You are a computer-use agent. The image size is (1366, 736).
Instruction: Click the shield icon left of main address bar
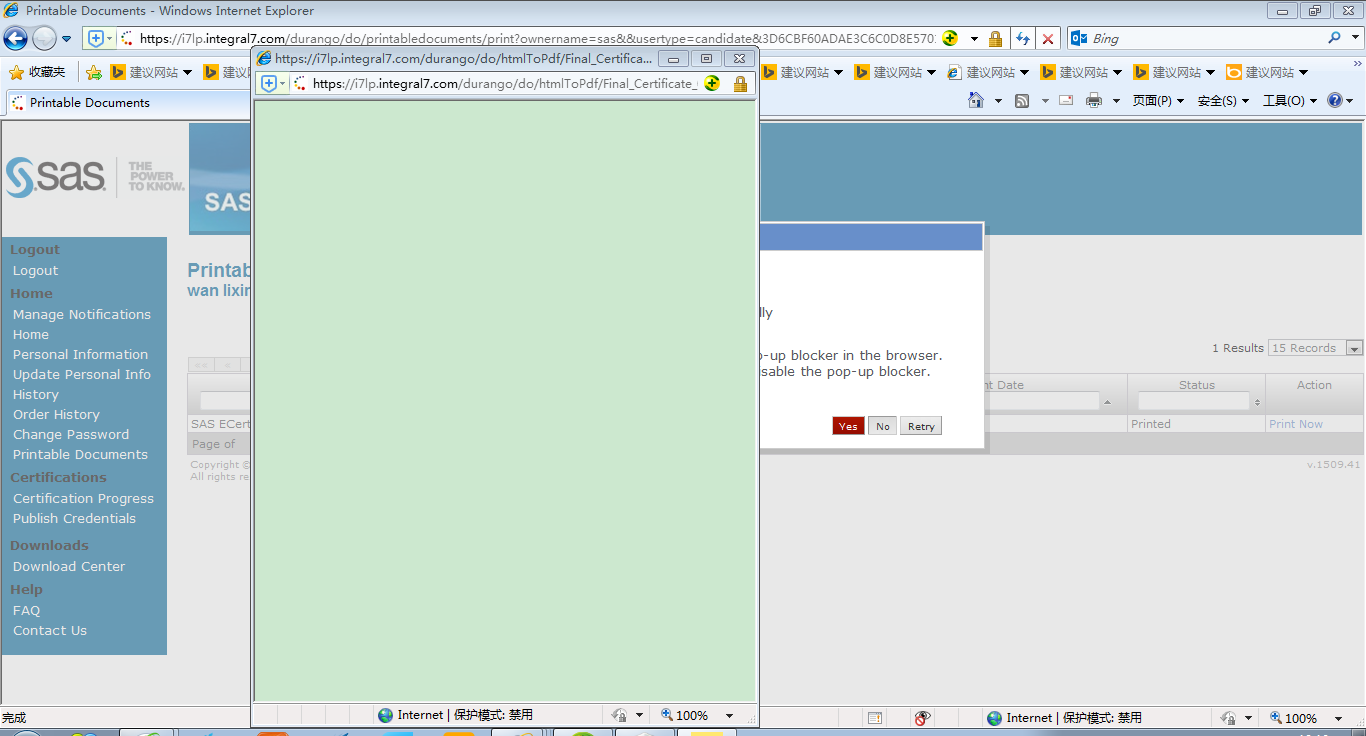pos(96,39)
